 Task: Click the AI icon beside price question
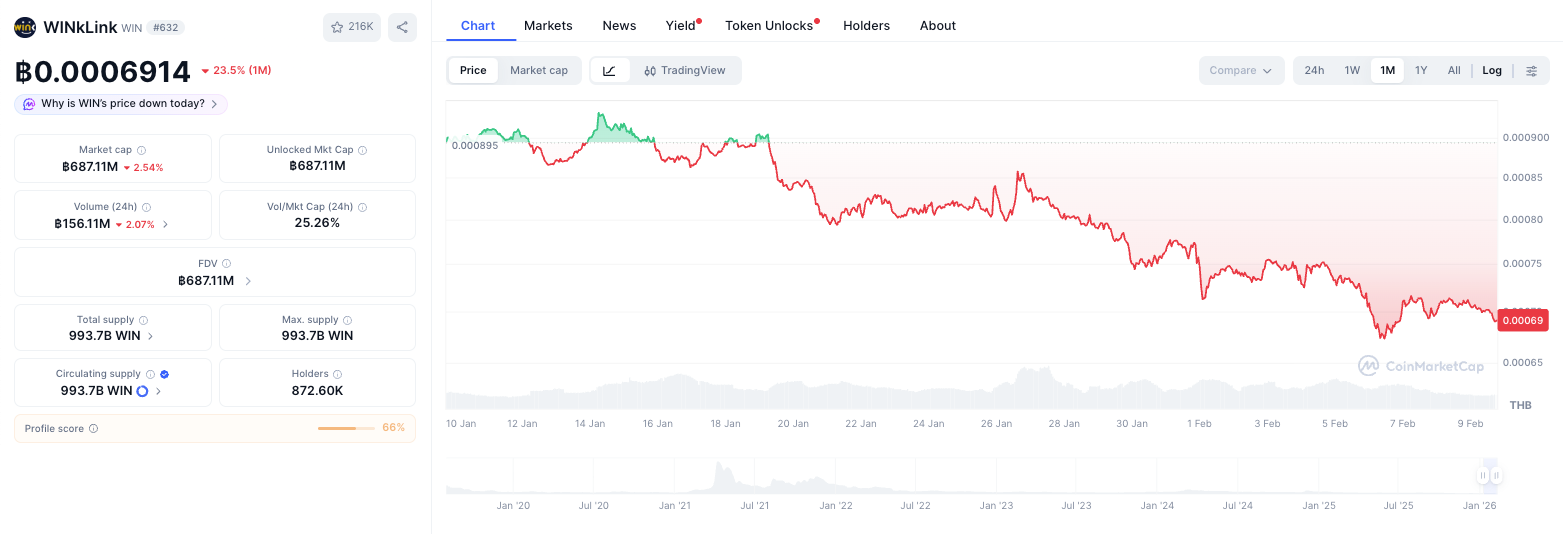(29, 104)
